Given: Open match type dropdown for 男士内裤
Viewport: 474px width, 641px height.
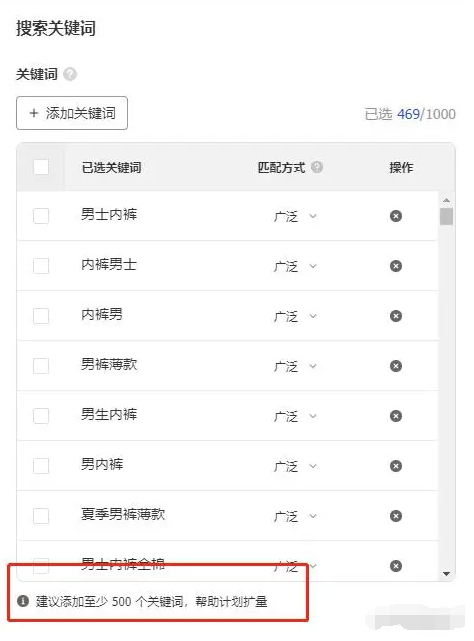Looking at the screenshot, I should [295, 216].
